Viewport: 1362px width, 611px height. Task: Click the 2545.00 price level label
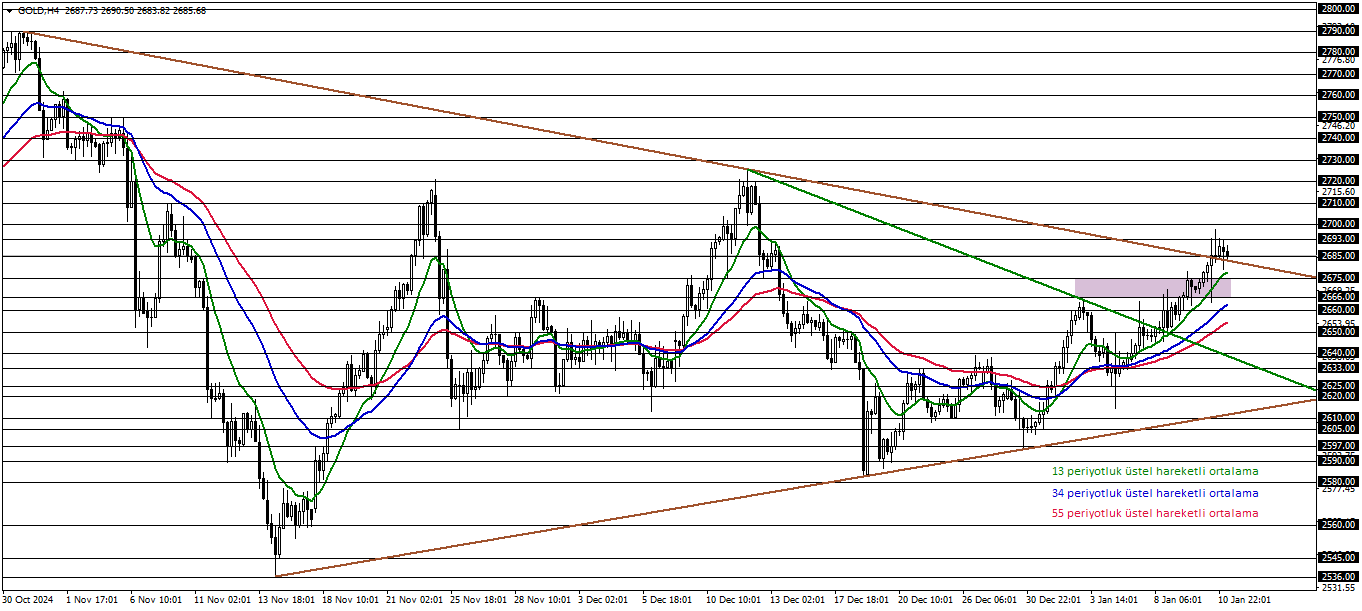point(1337,558)
